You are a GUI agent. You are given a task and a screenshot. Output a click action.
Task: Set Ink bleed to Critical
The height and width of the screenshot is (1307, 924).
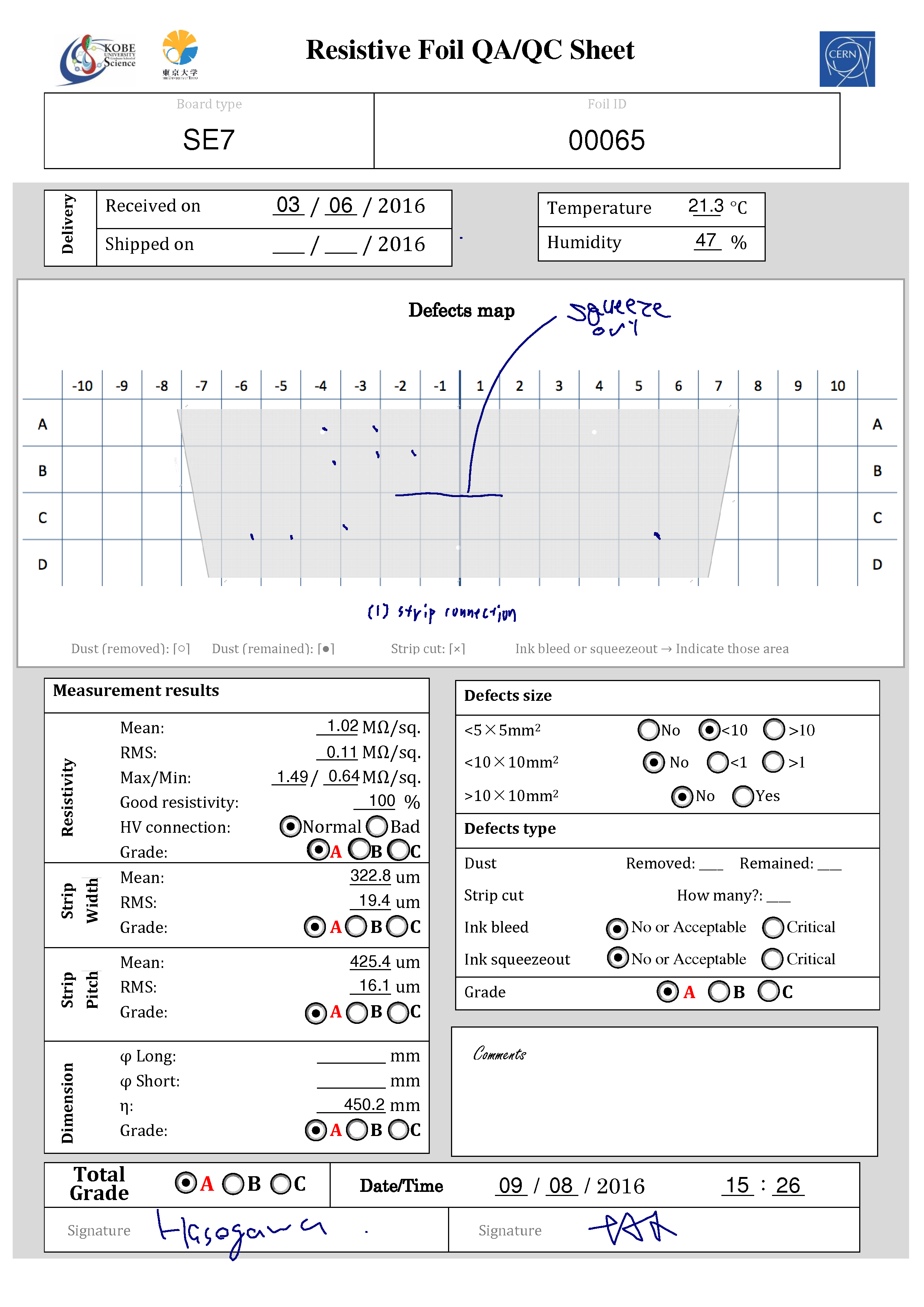click(x=773, y=927)
